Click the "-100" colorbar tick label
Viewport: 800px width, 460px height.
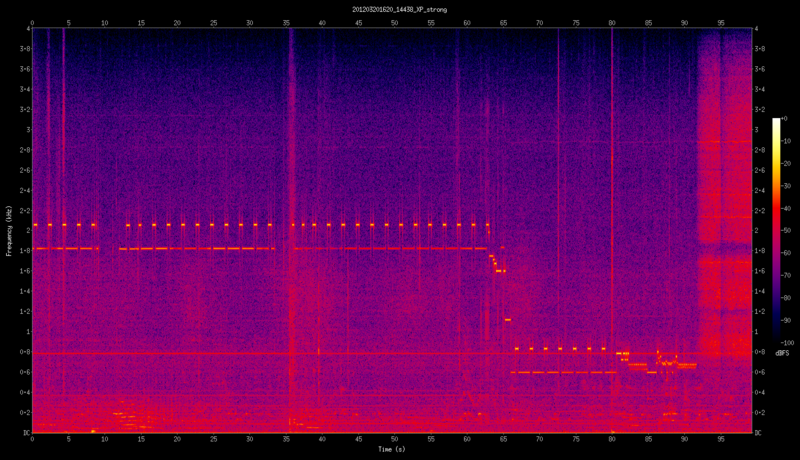(x=787, y=343)
